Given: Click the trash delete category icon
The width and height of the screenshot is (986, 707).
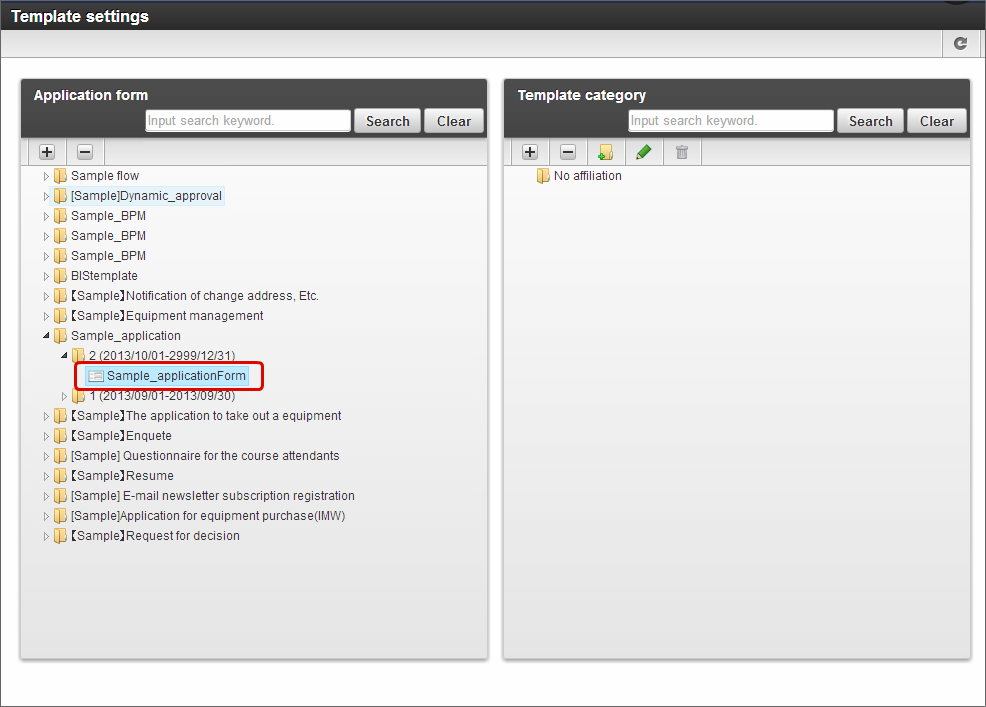Looking at the screenshot, I should (682, 152).
